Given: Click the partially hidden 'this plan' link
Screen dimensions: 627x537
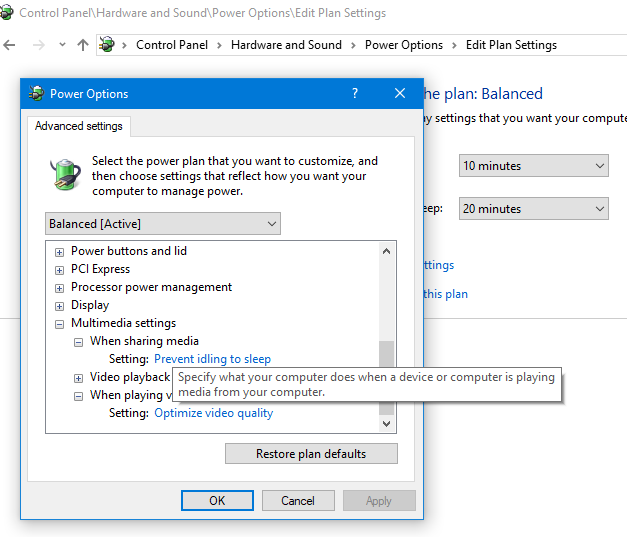Looking at the screenshot, I should pyautogui.click(x=445, y=294).
